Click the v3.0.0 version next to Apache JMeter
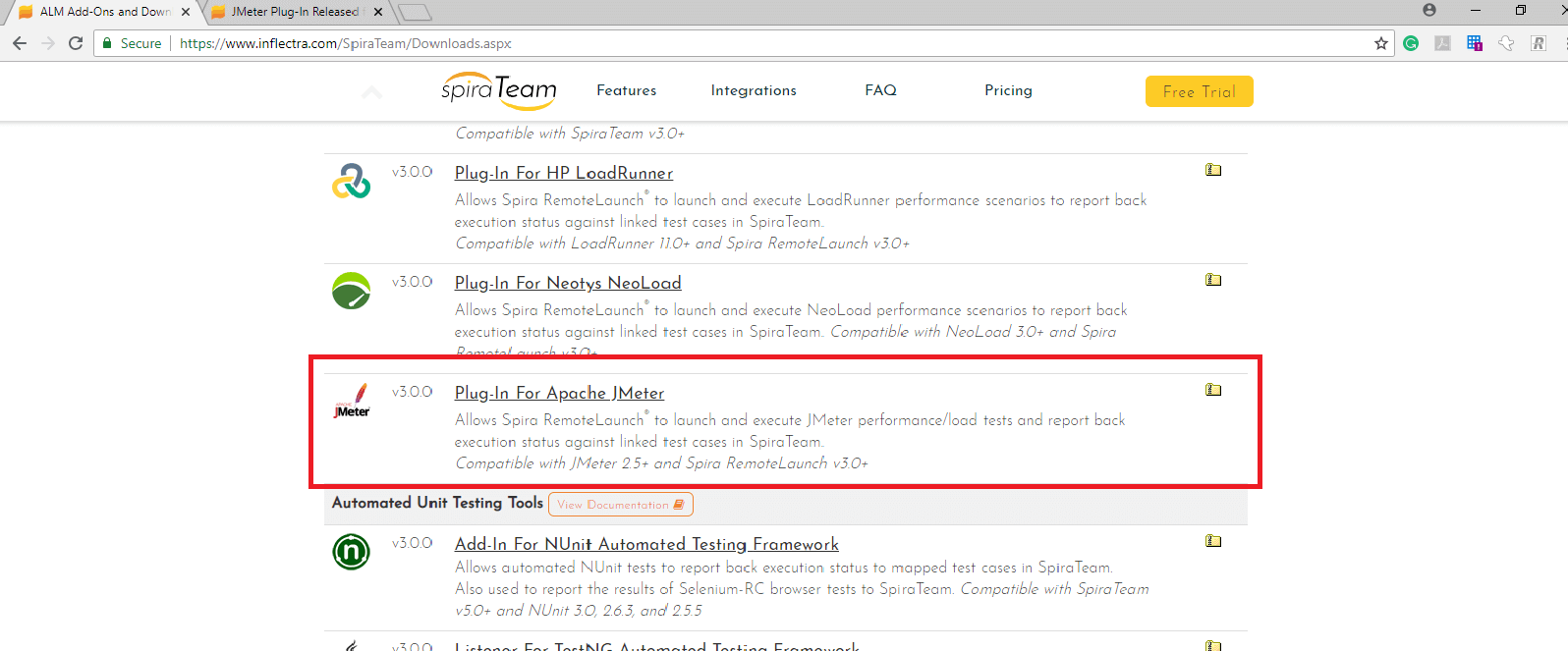The width and height of the screenshot is (1568, 651). pyautogui.click(x=412, y=392)
